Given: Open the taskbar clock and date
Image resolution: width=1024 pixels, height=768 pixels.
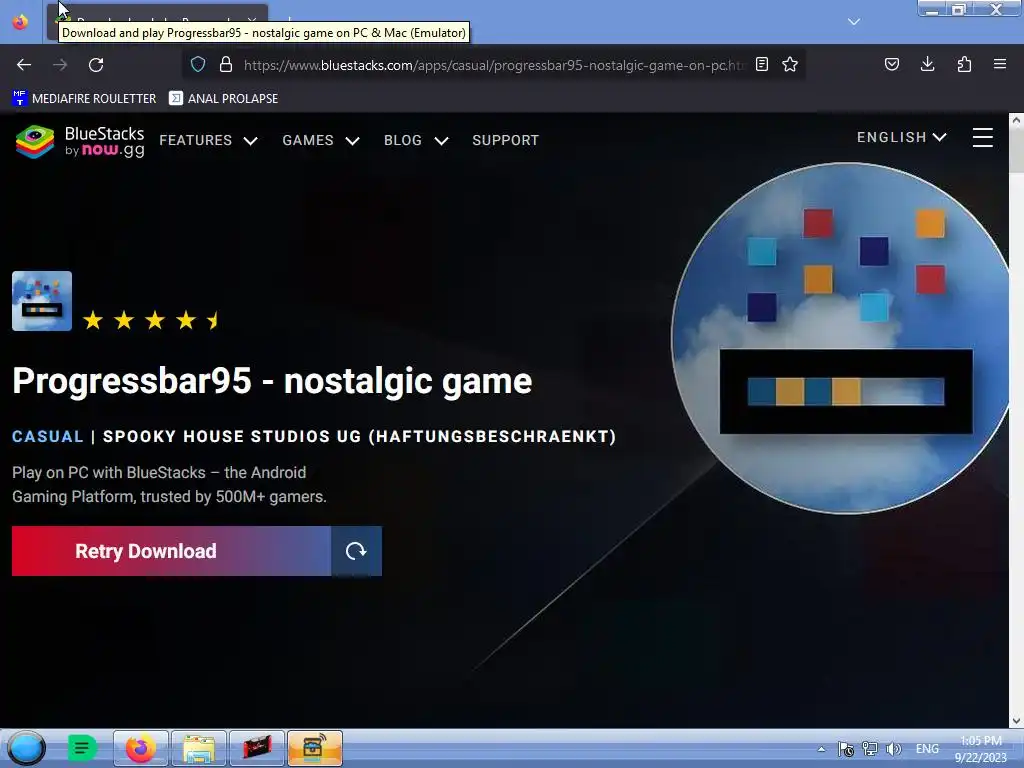Looking at the screenshot, I should point(981,749).
